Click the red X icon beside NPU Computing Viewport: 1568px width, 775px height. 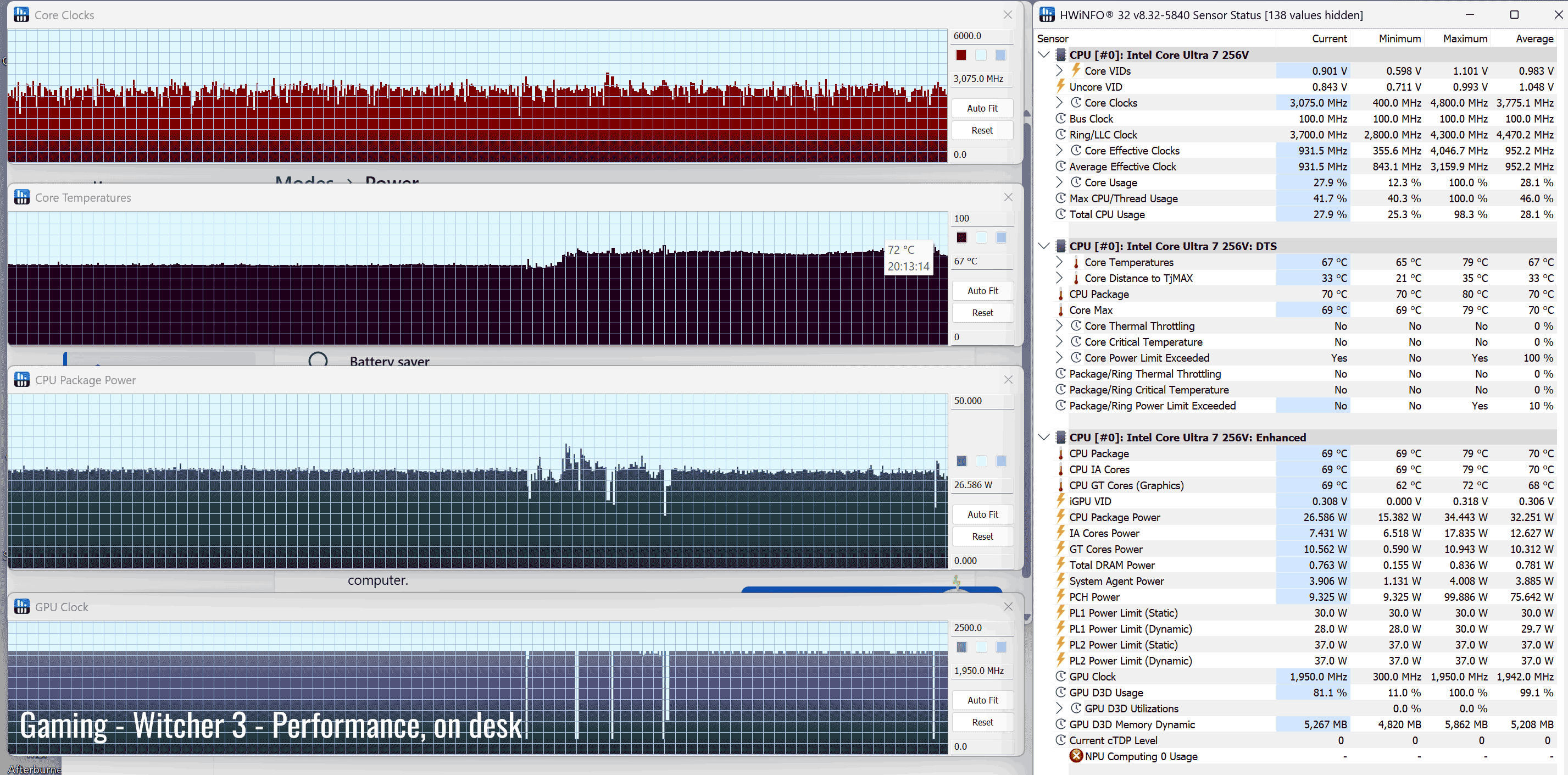1076,756
